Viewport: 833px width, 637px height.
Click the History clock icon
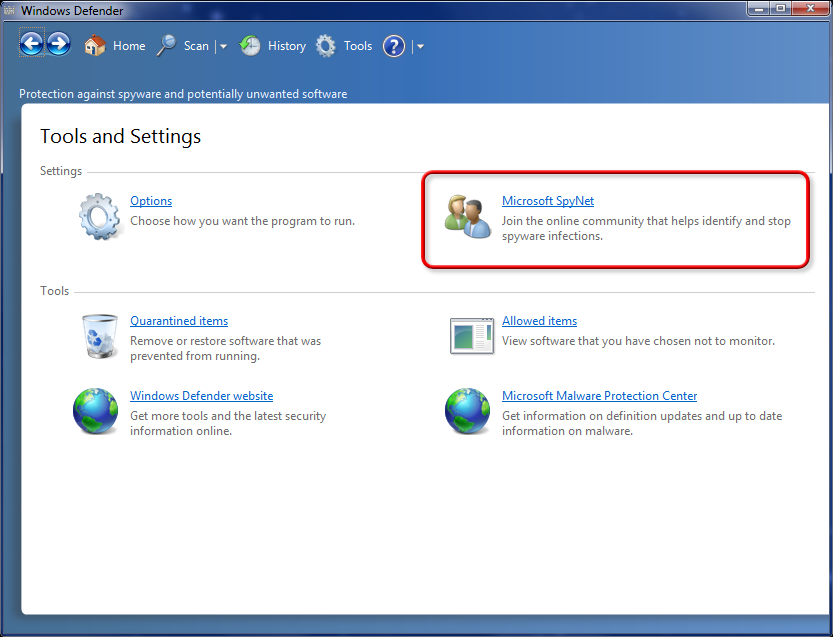pos(251,46)
